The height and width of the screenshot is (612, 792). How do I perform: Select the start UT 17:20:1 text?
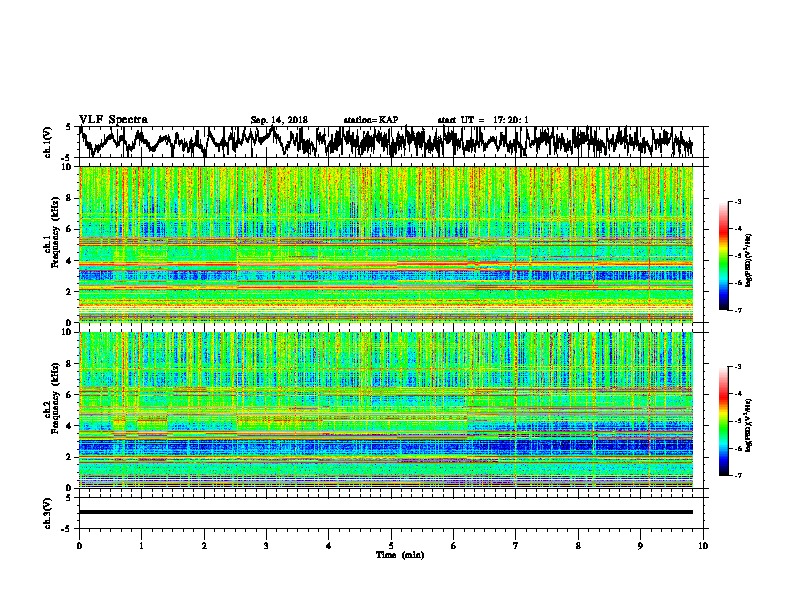coord(483,120)
